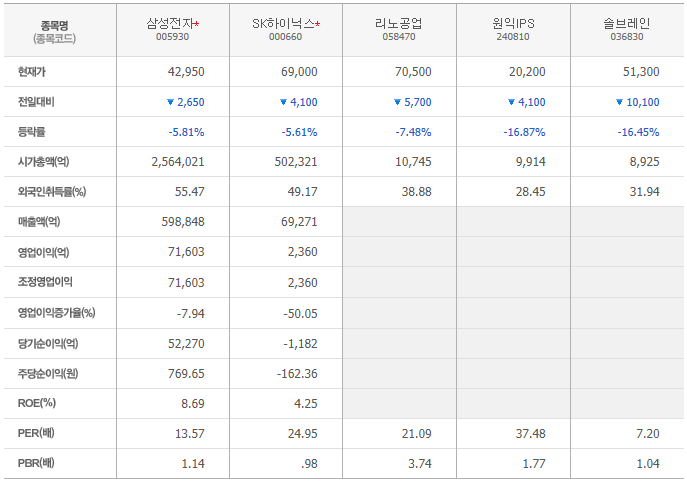Click the -16.45% change rate
Viewport: 687px width, 481px height.
point(638,132)
